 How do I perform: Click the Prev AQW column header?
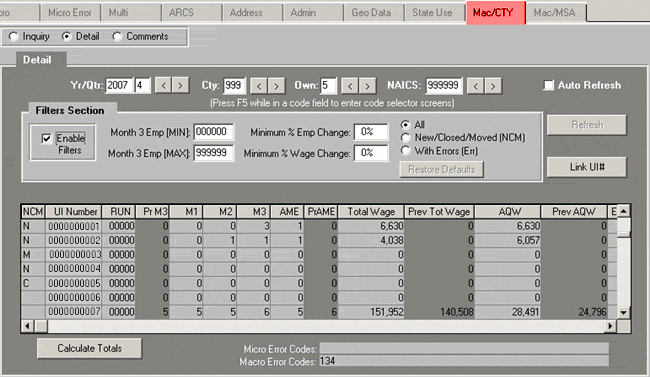[574, 212]
